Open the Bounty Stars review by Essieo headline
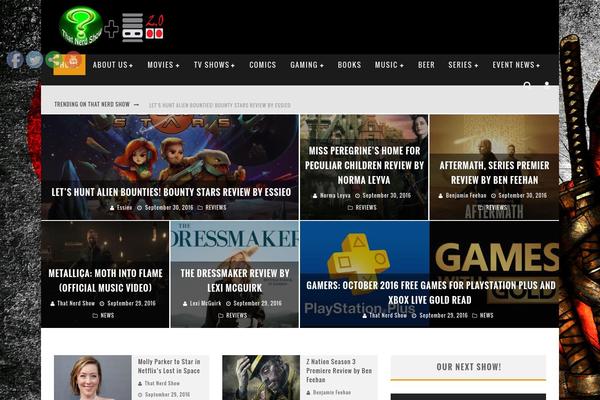The width and height of the screenshot is (600, 400). tap(171, 192)
